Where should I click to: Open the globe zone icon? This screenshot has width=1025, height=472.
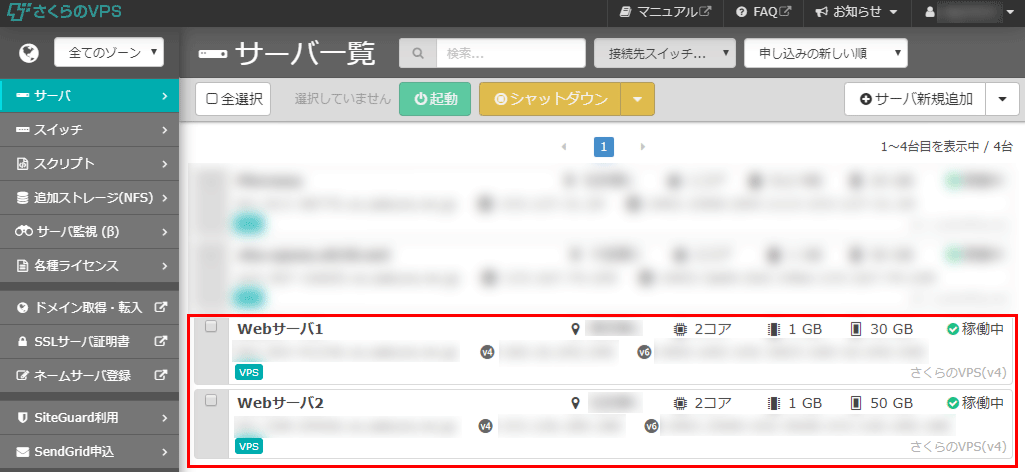(29, 53)
